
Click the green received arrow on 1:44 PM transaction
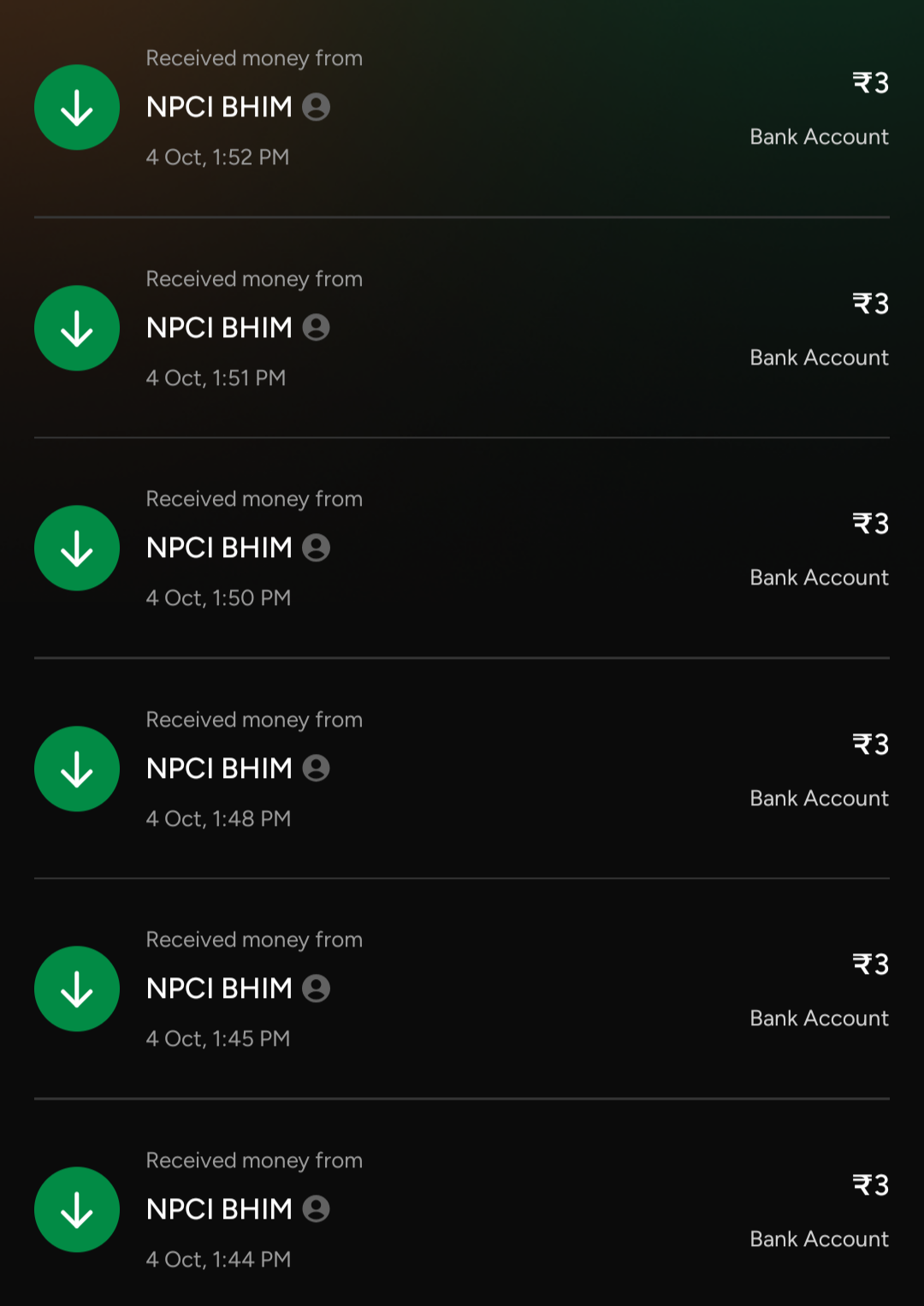point(76,1209)
